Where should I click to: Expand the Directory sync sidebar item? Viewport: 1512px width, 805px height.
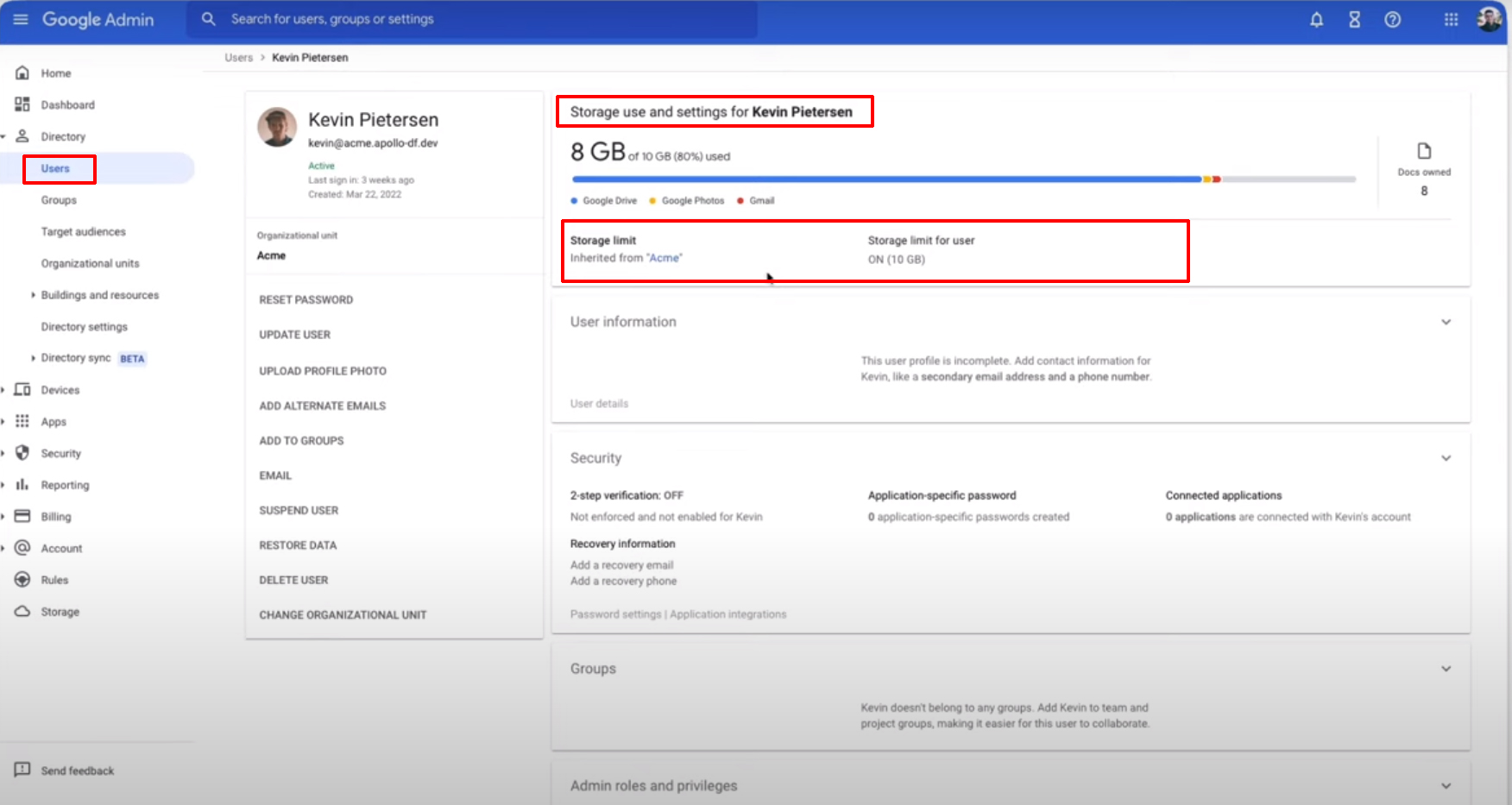(x=33, y=358)
